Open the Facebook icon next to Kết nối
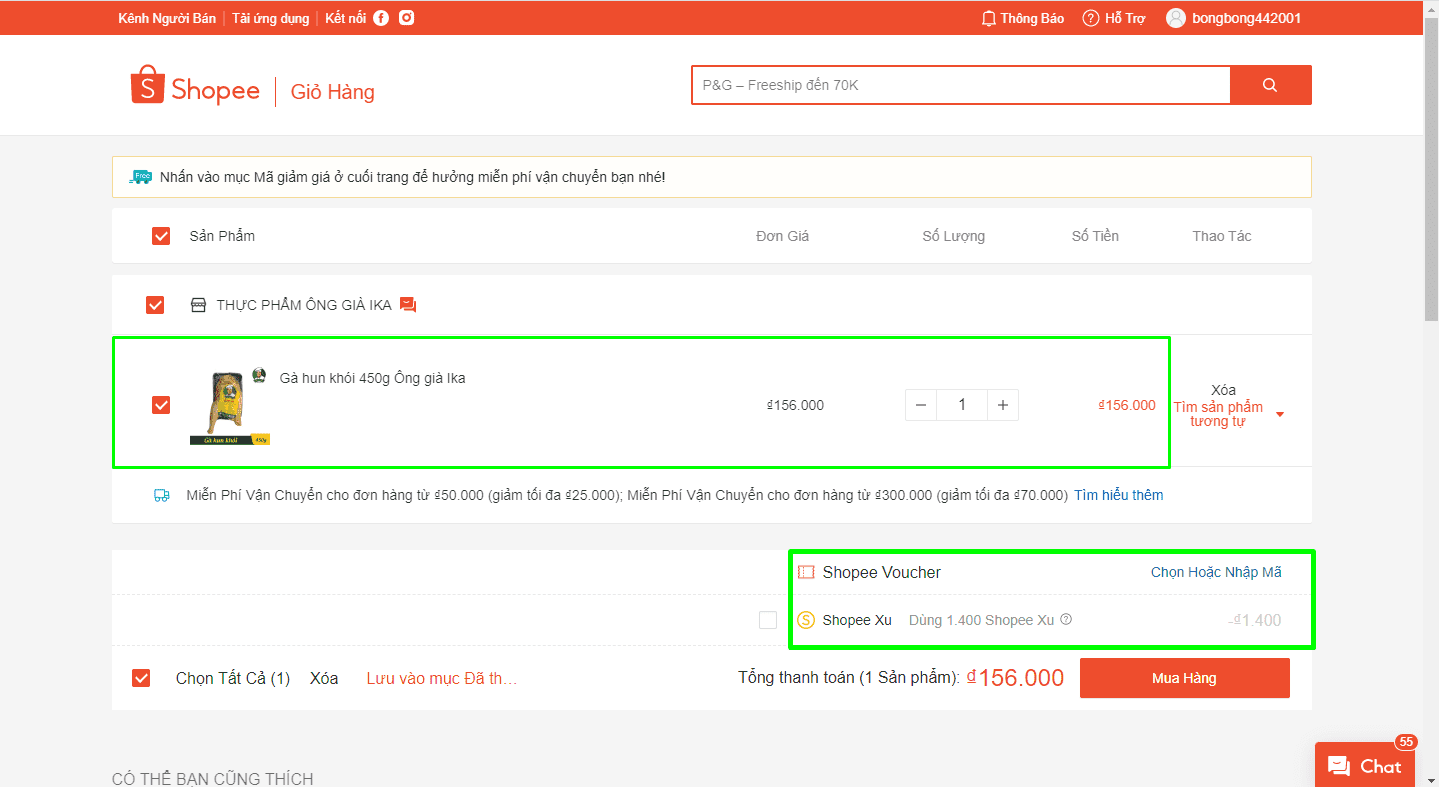 pos(381,18)
